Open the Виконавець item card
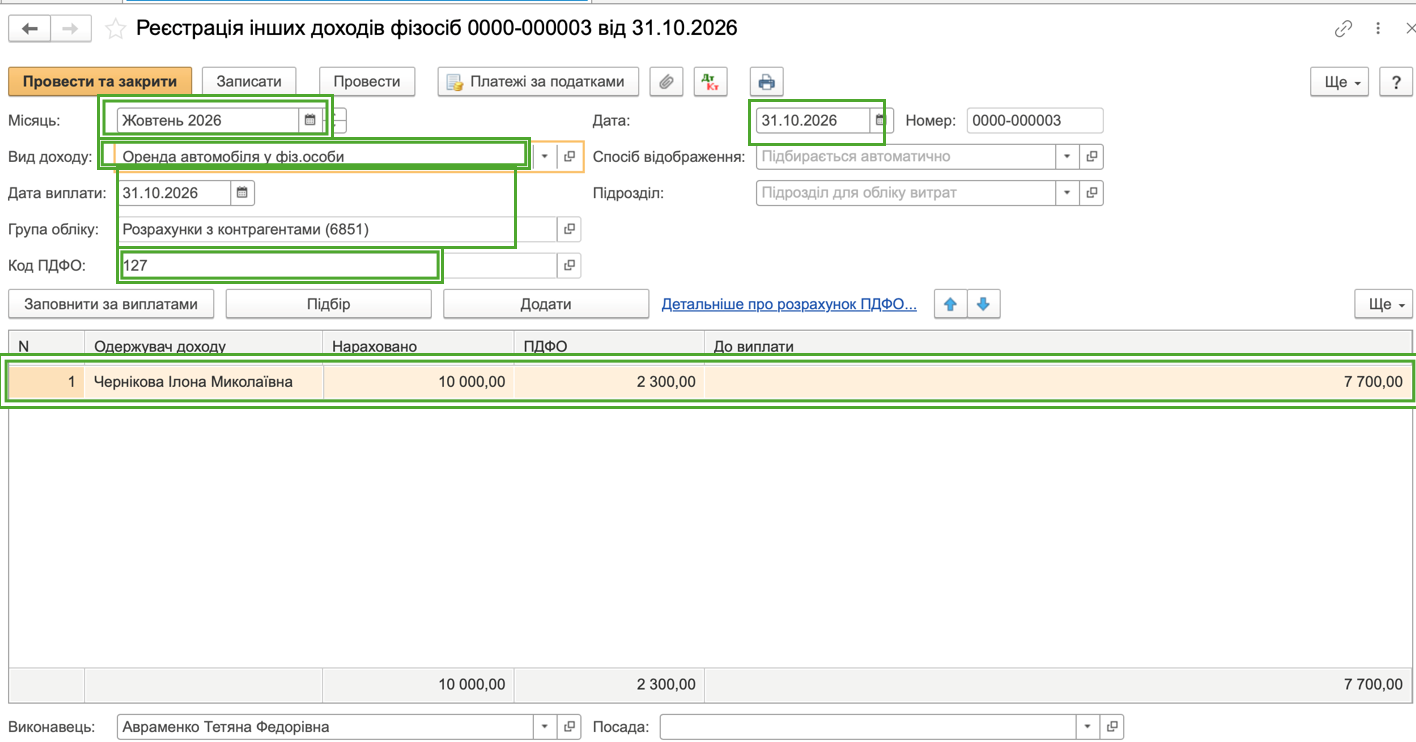1416x742 pixels. [569, 727]
